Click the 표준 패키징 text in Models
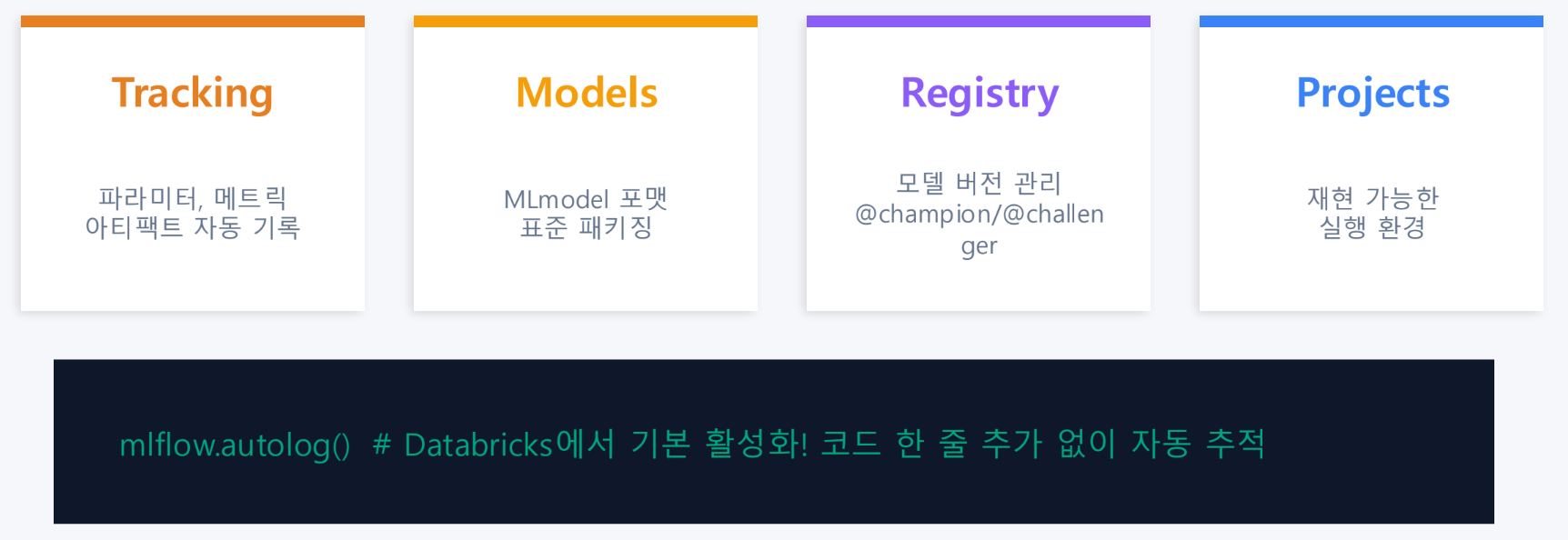This screenshot has height=540, width=1568. pyautogui.click(x=586, y=226)
